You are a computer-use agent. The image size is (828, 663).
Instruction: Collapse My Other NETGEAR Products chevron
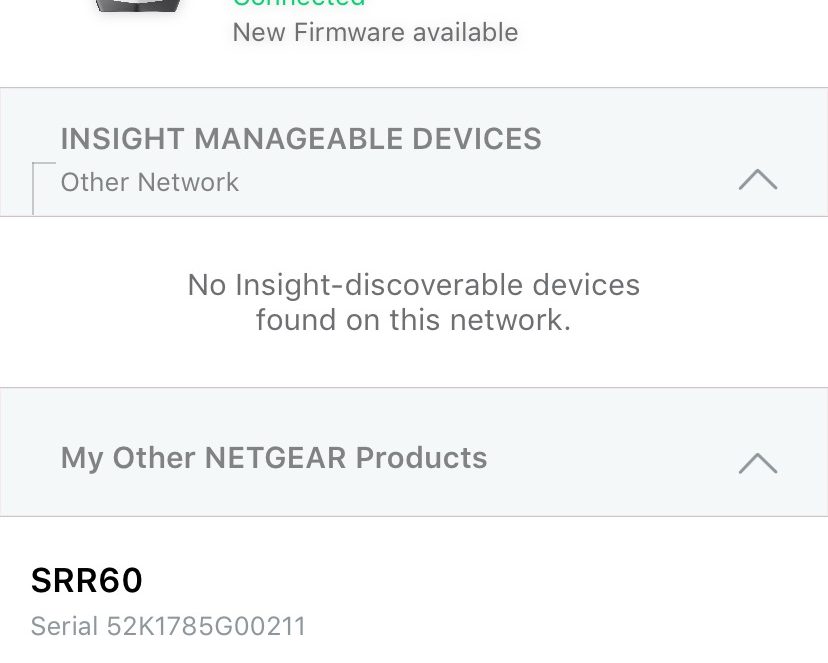(758, 463)
